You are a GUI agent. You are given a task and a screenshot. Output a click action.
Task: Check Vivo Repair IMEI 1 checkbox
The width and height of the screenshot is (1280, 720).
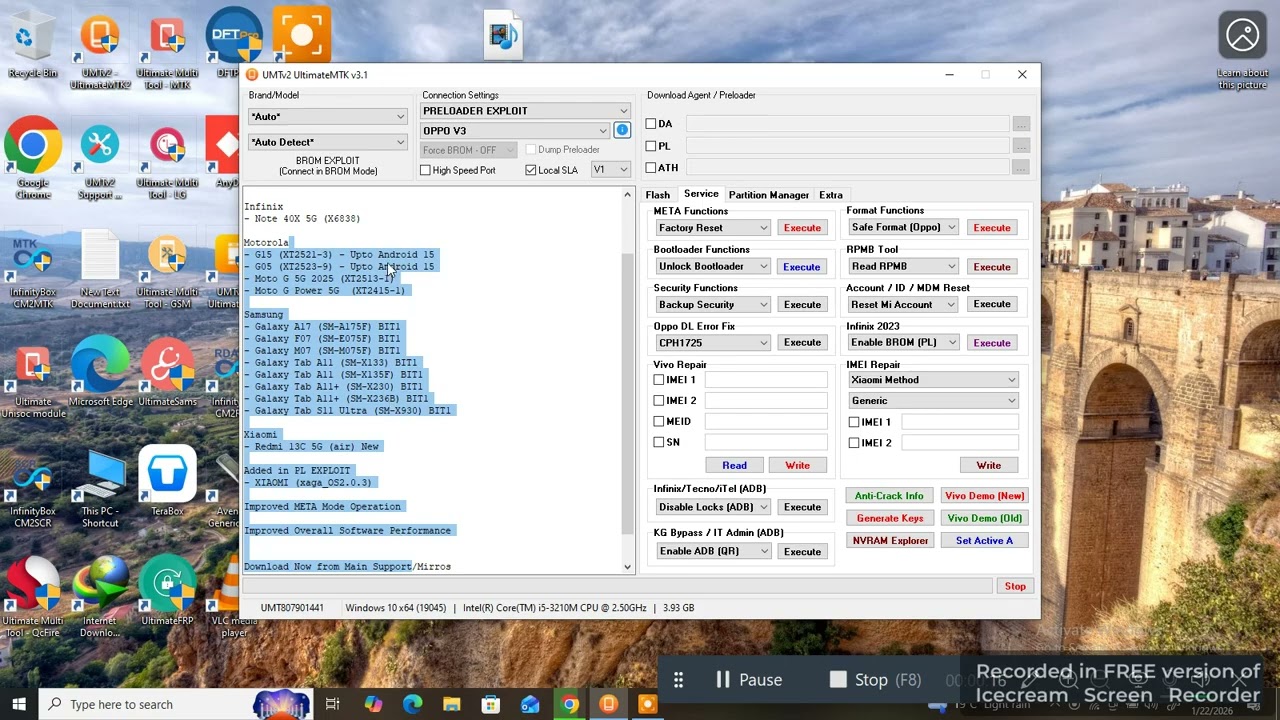(659, 380)
